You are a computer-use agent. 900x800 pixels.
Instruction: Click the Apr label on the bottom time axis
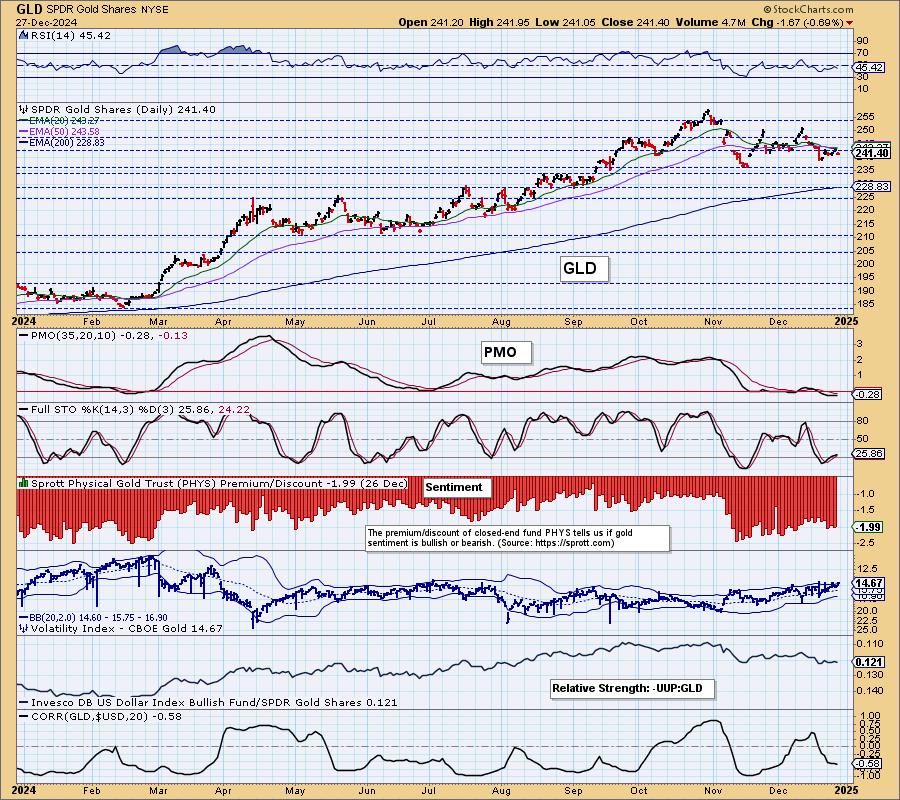pos(223,790)
